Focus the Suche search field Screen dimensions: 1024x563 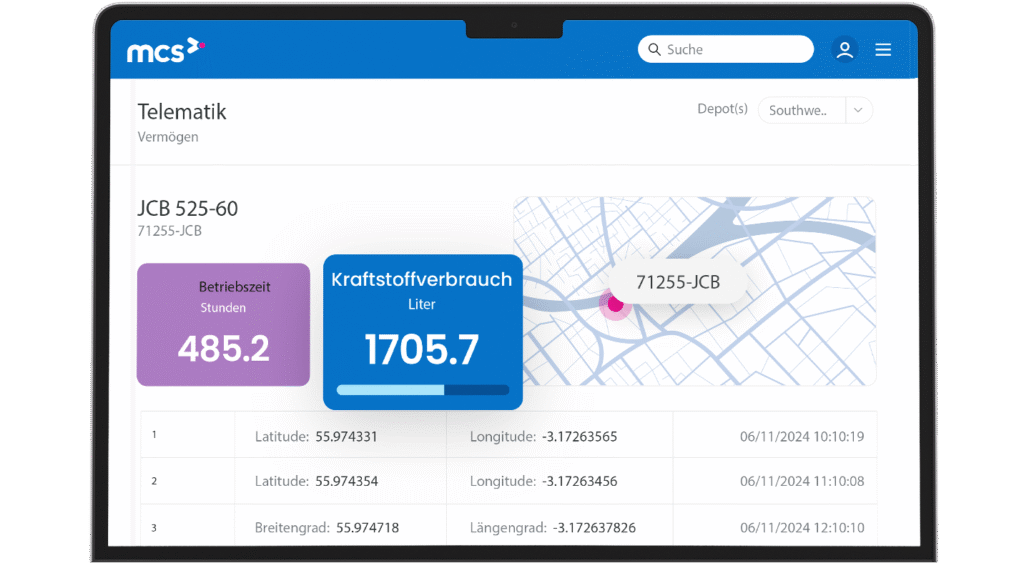tap(726, 49)
